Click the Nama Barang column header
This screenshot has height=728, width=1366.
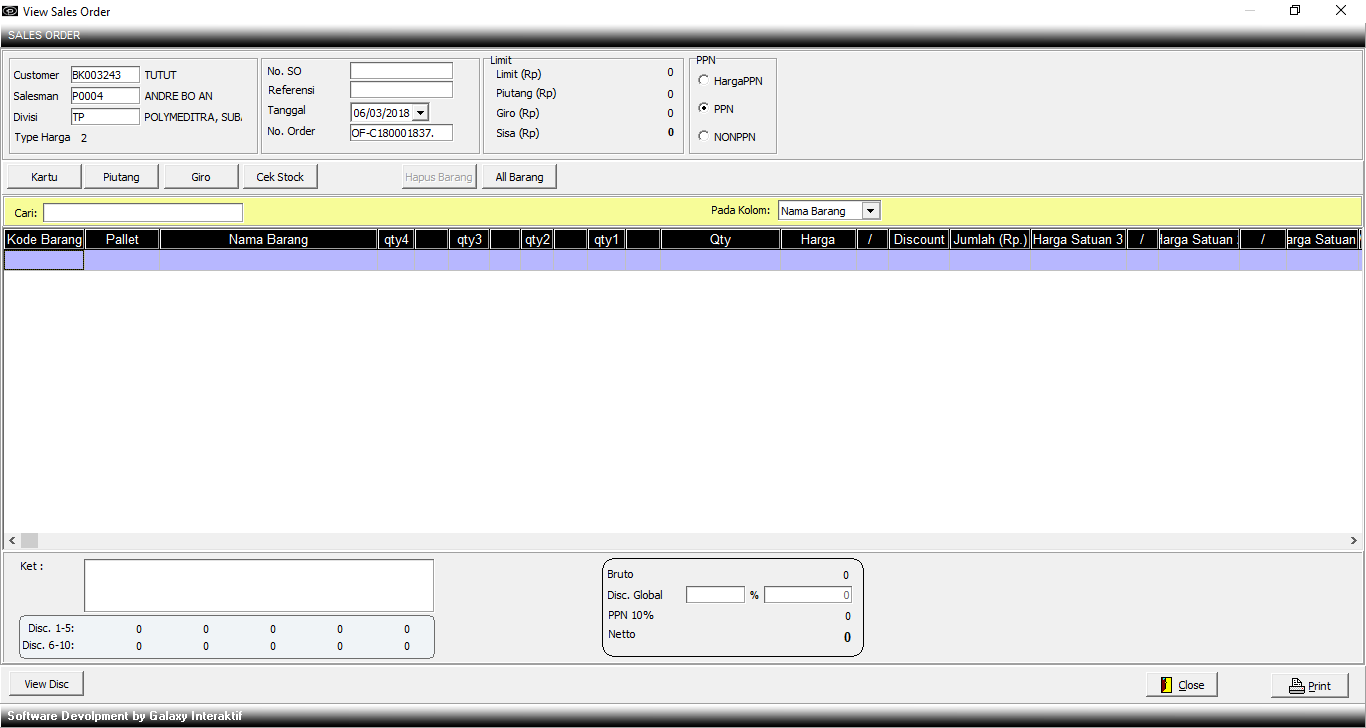tap(268, 239)
